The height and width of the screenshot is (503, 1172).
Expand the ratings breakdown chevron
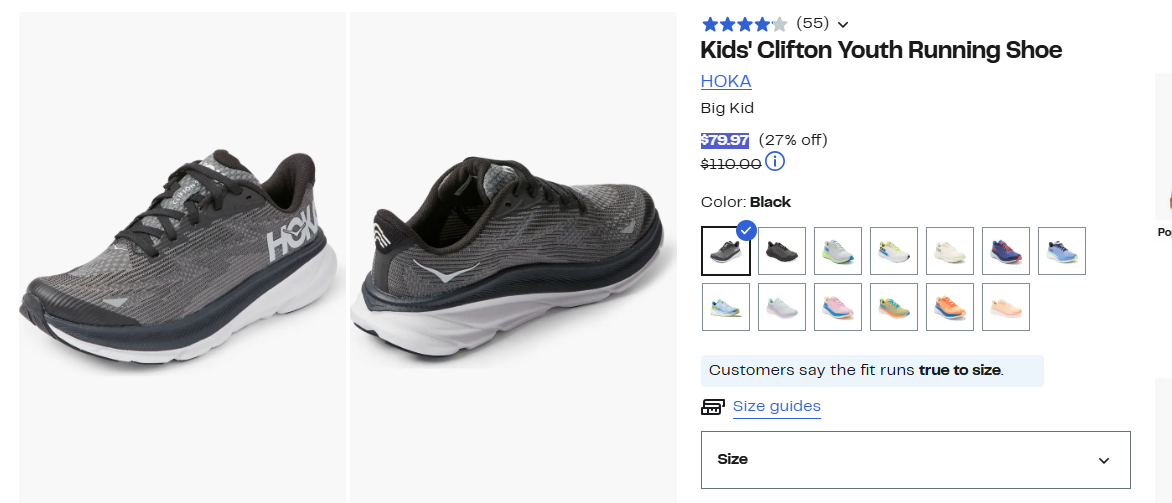(x=843, y=24)
